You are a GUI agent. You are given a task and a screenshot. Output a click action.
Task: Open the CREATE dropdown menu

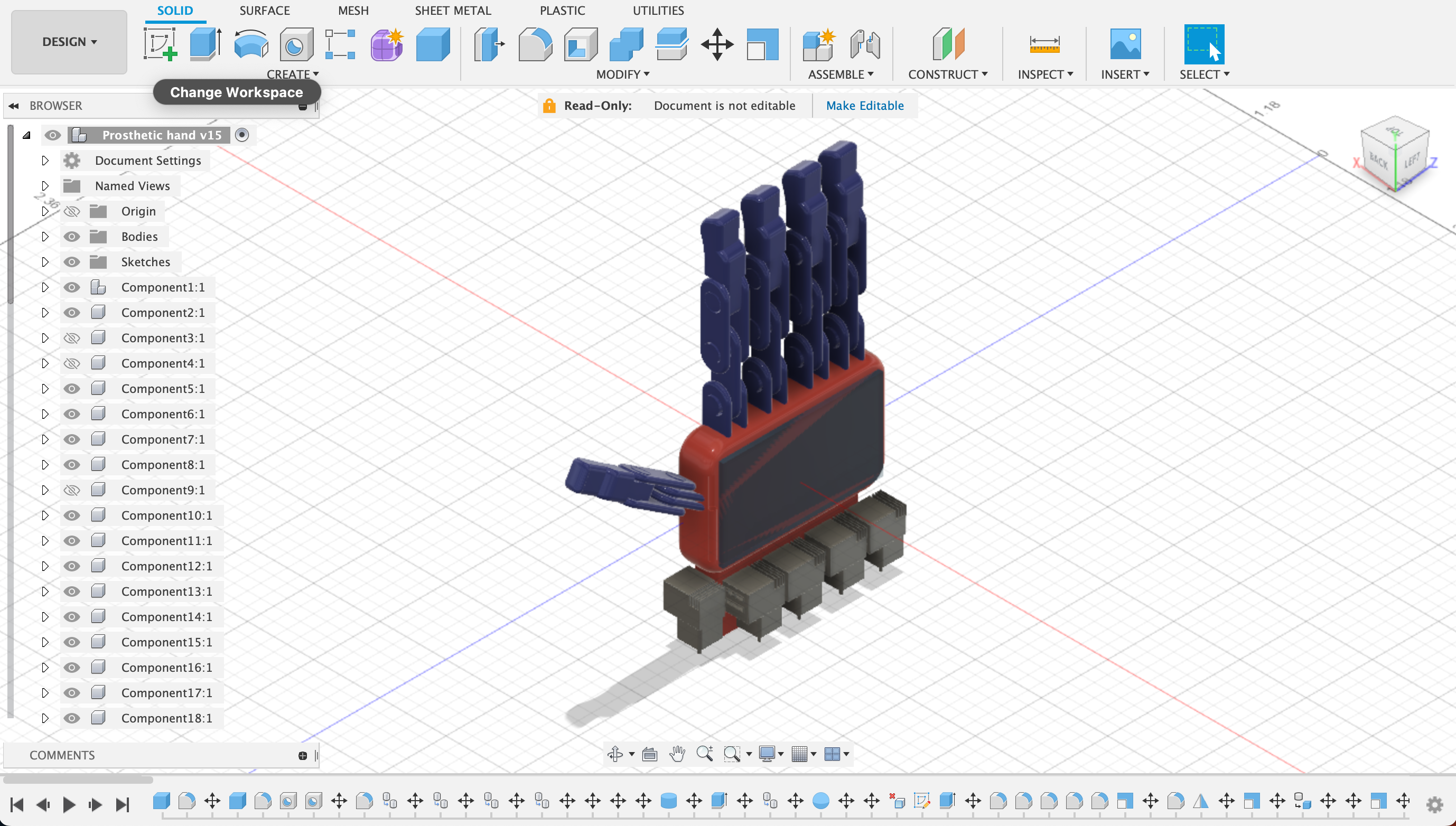tap(293, 74)
